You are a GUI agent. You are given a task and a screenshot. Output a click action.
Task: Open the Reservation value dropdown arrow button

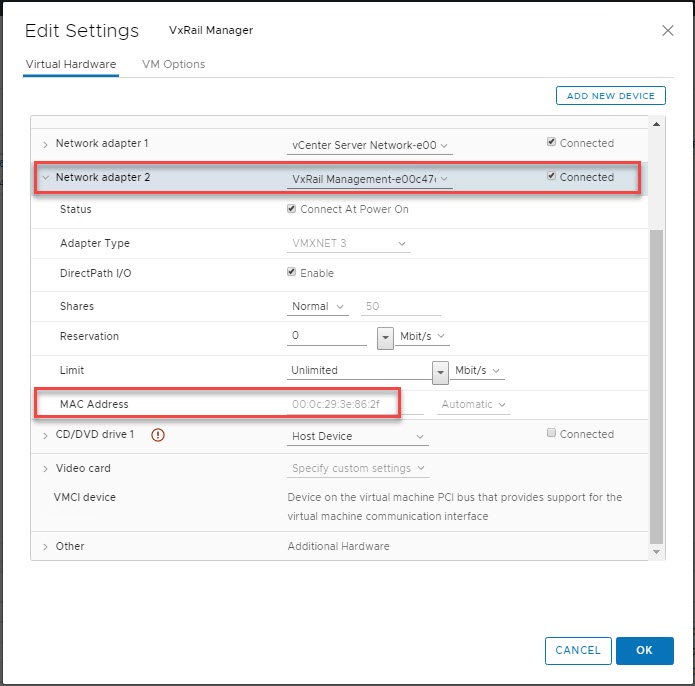click(385, 338)
